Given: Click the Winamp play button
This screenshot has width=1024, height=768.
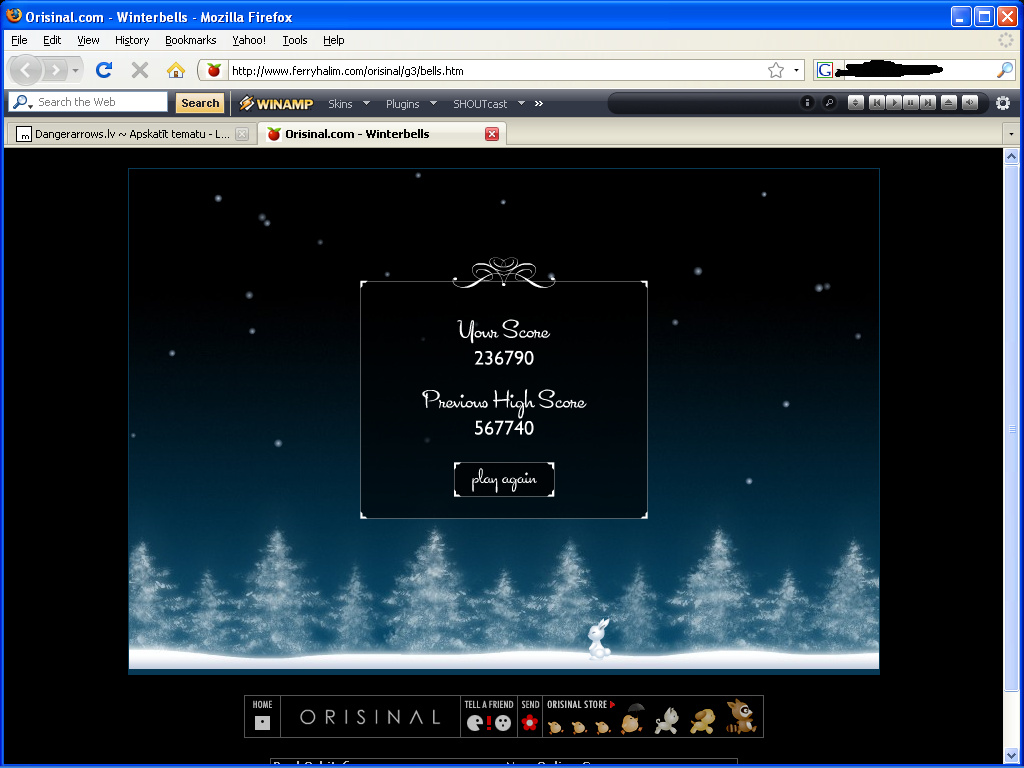Looking at the screenshot, I should 894,103.
